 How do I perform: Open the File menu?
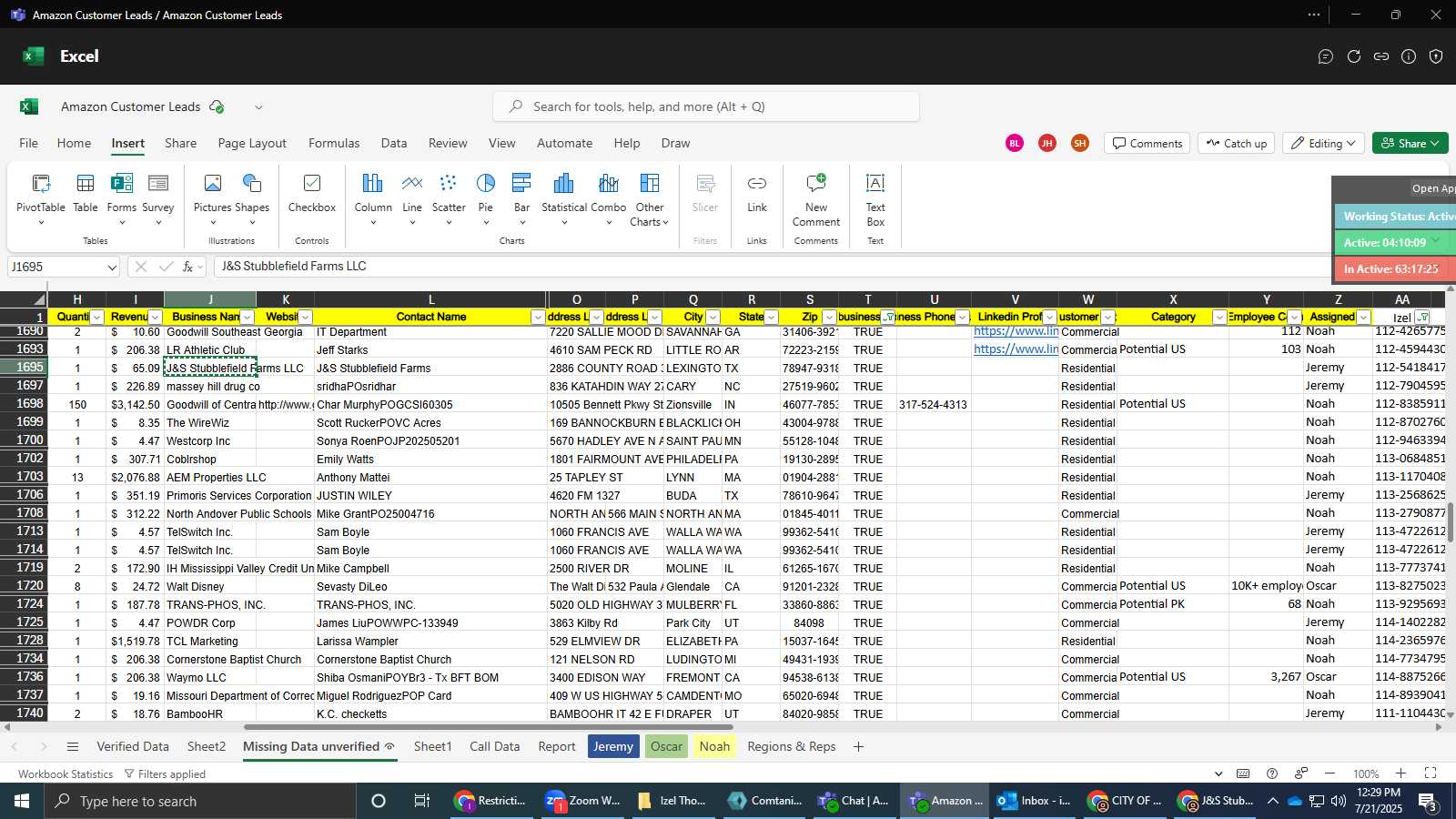pyautogui.click(x=29, y=143)
